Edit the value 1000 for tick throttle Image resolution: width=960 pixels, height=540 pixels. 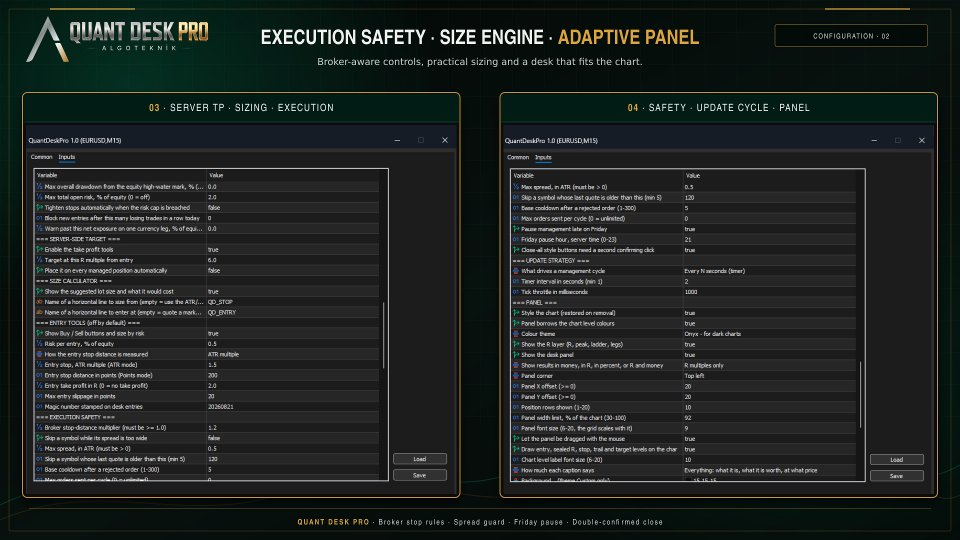click(x=769, y=292)
